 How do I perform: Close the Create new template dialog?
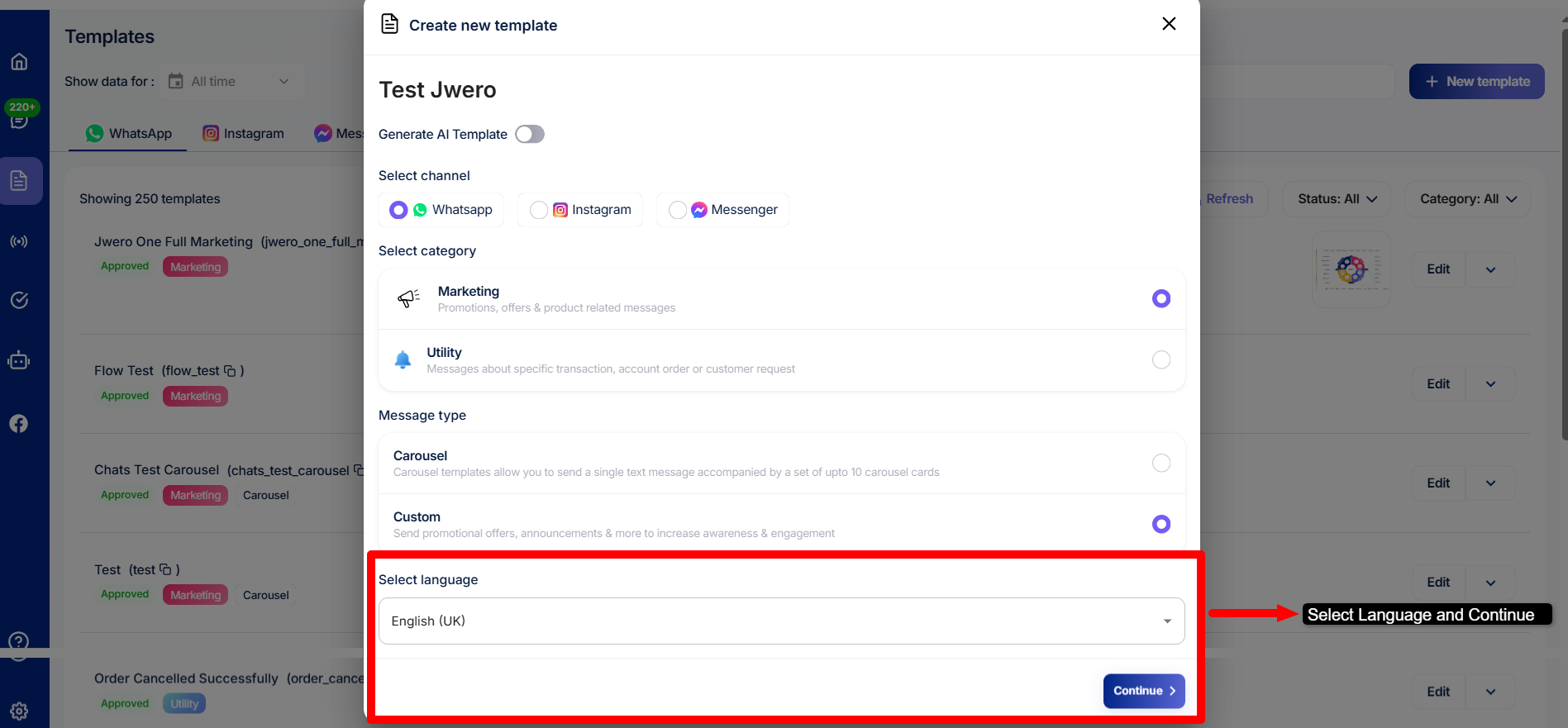[1169, 24]
